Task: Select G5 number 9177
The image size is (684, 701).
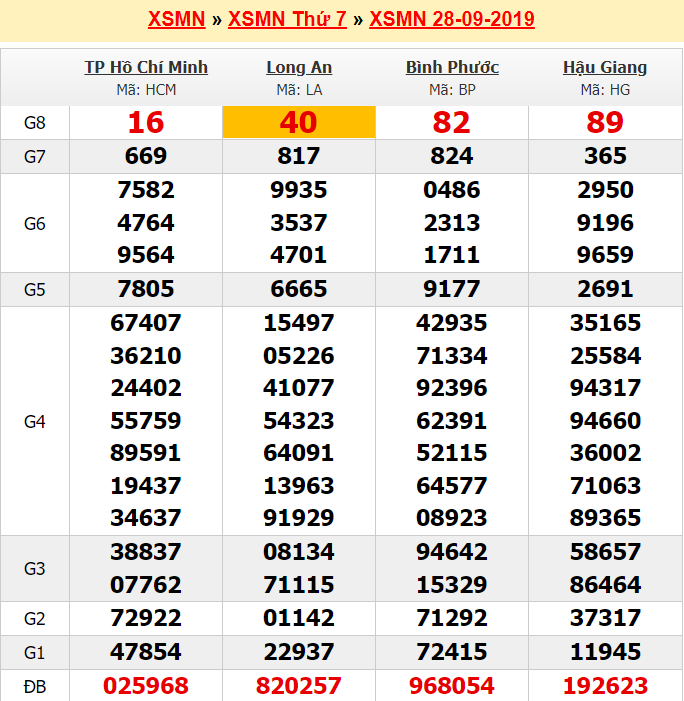Action: click(x=452, y=289)
